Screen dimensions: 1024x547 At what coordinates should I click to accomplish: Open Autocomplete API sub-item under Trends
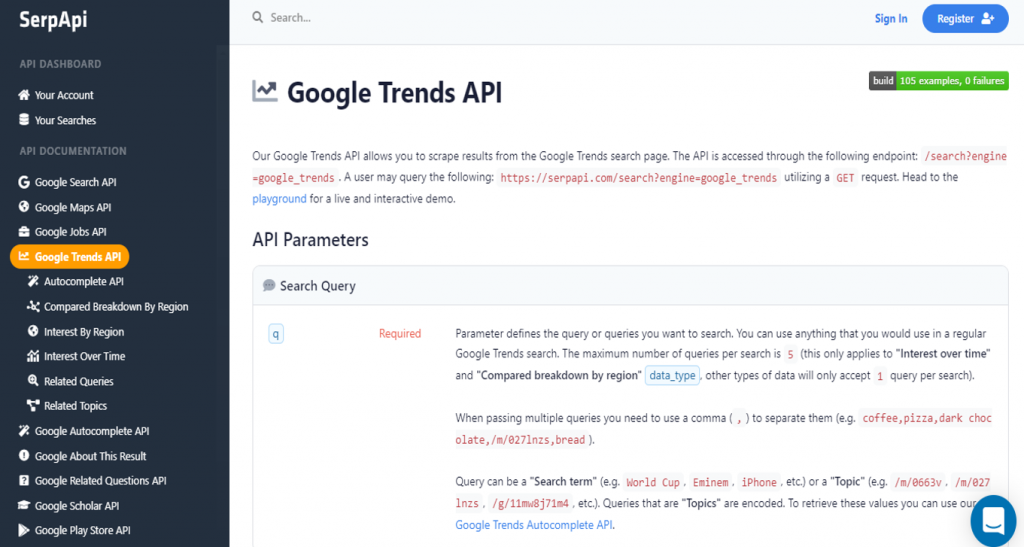(x=84, y=281)
